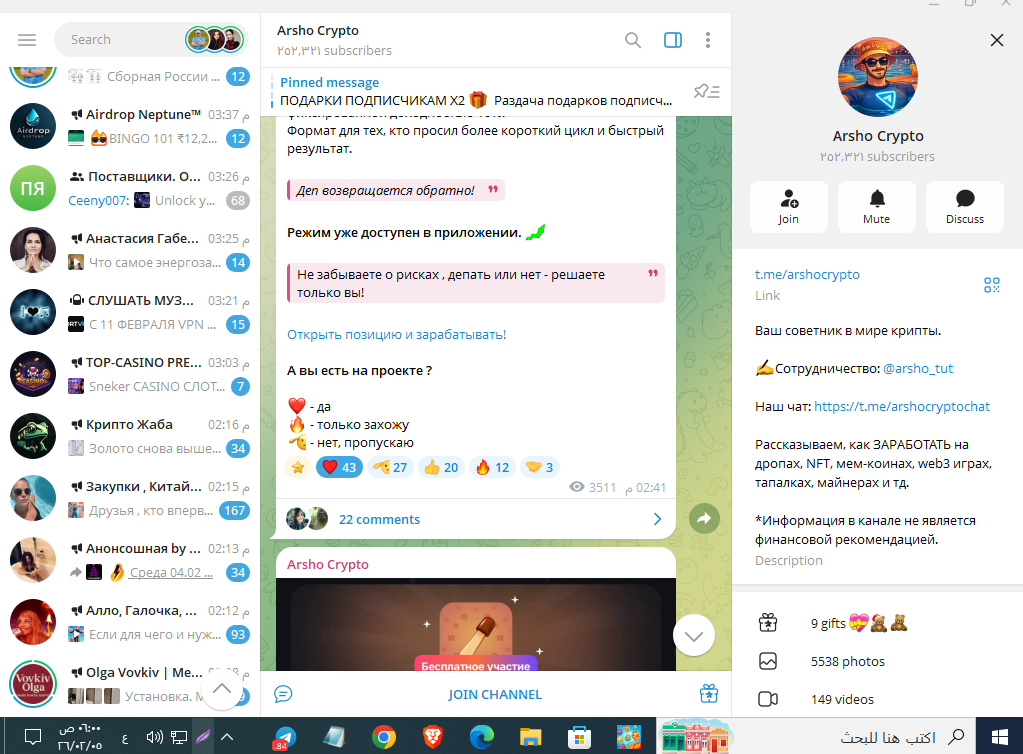Open the Arsho Crypto sender name of next post
Image resolution: width=1023 pixels, height=754 pixels.
[328, 564]
